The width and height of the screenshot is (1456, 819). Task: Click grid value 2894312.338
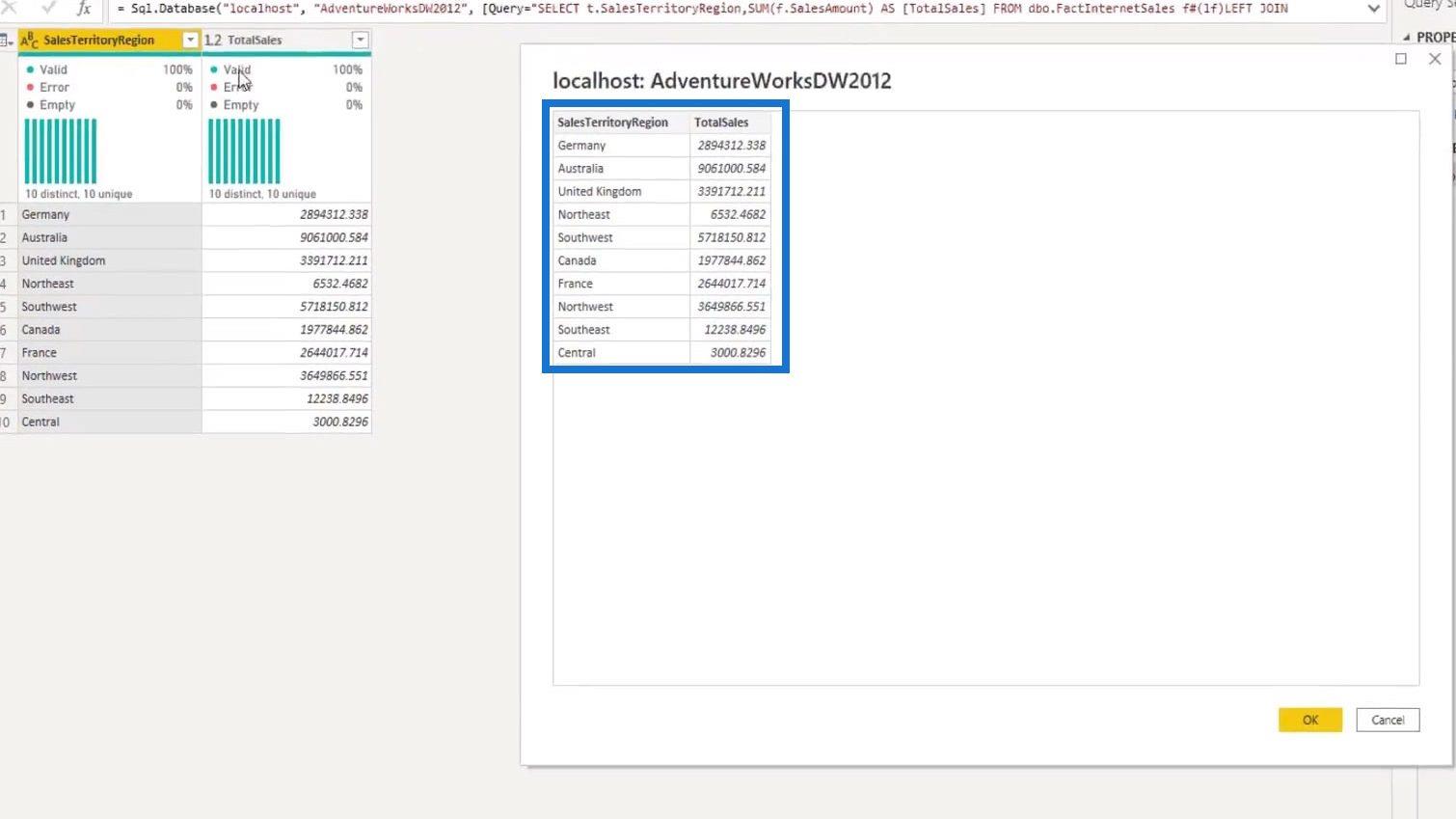point(286,214)
